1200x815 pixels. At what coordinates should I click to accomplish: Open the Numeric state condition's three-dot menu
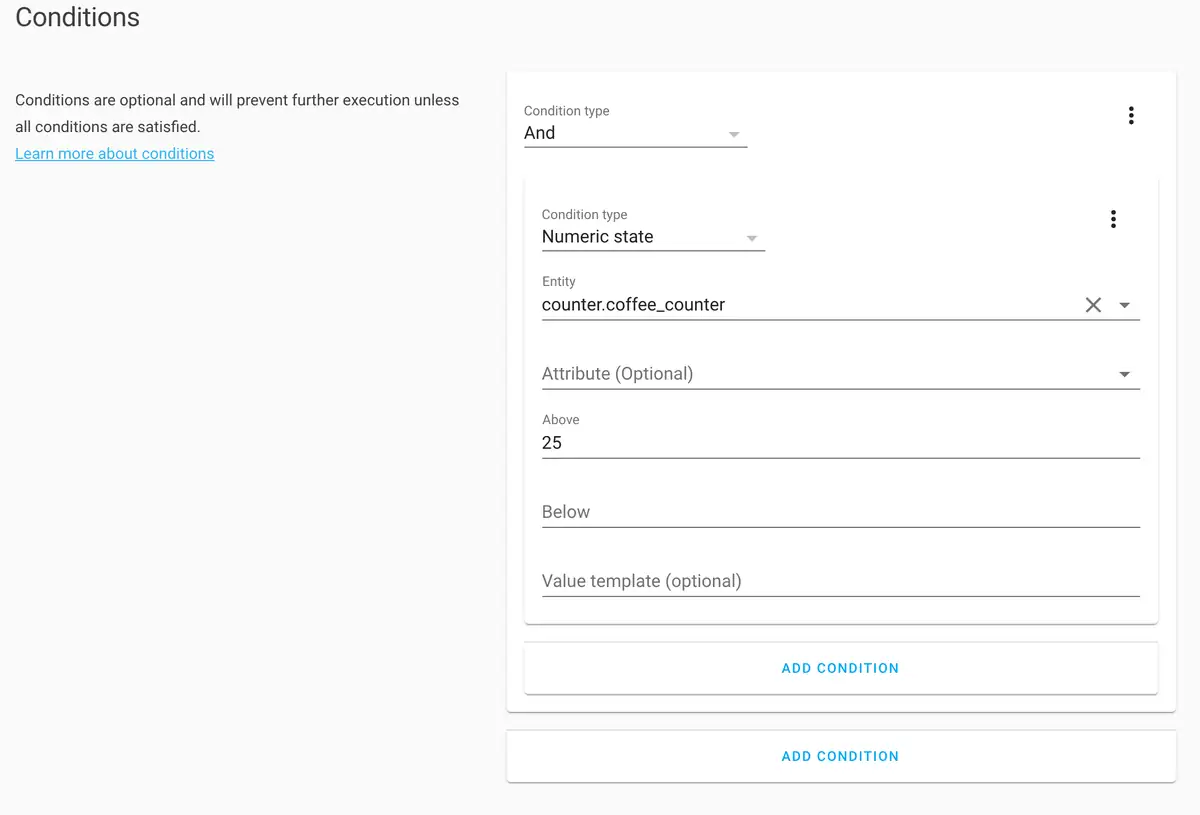[x=1113, y=219]
